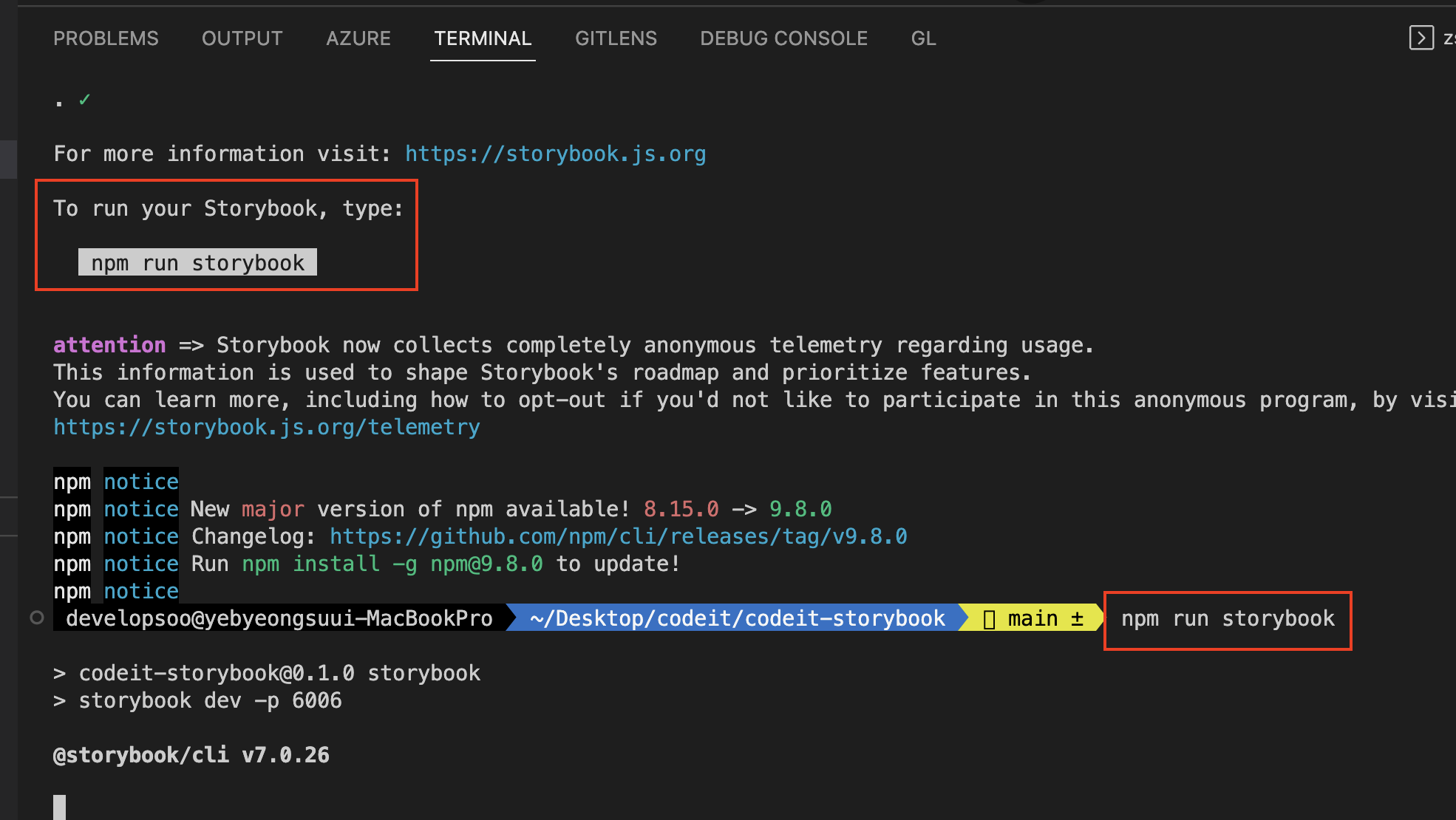Click the green checkmark in terminal output
The image size is (1456, 820).
point(84,99)
